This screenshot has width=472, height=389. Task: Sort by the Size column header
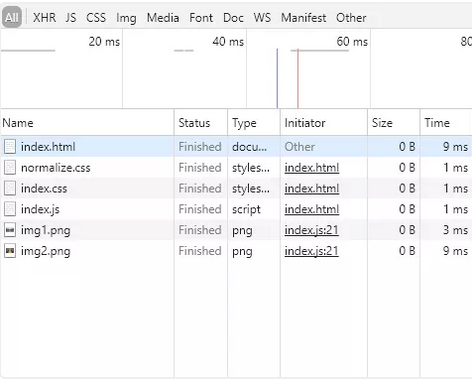tap(394, 123)
